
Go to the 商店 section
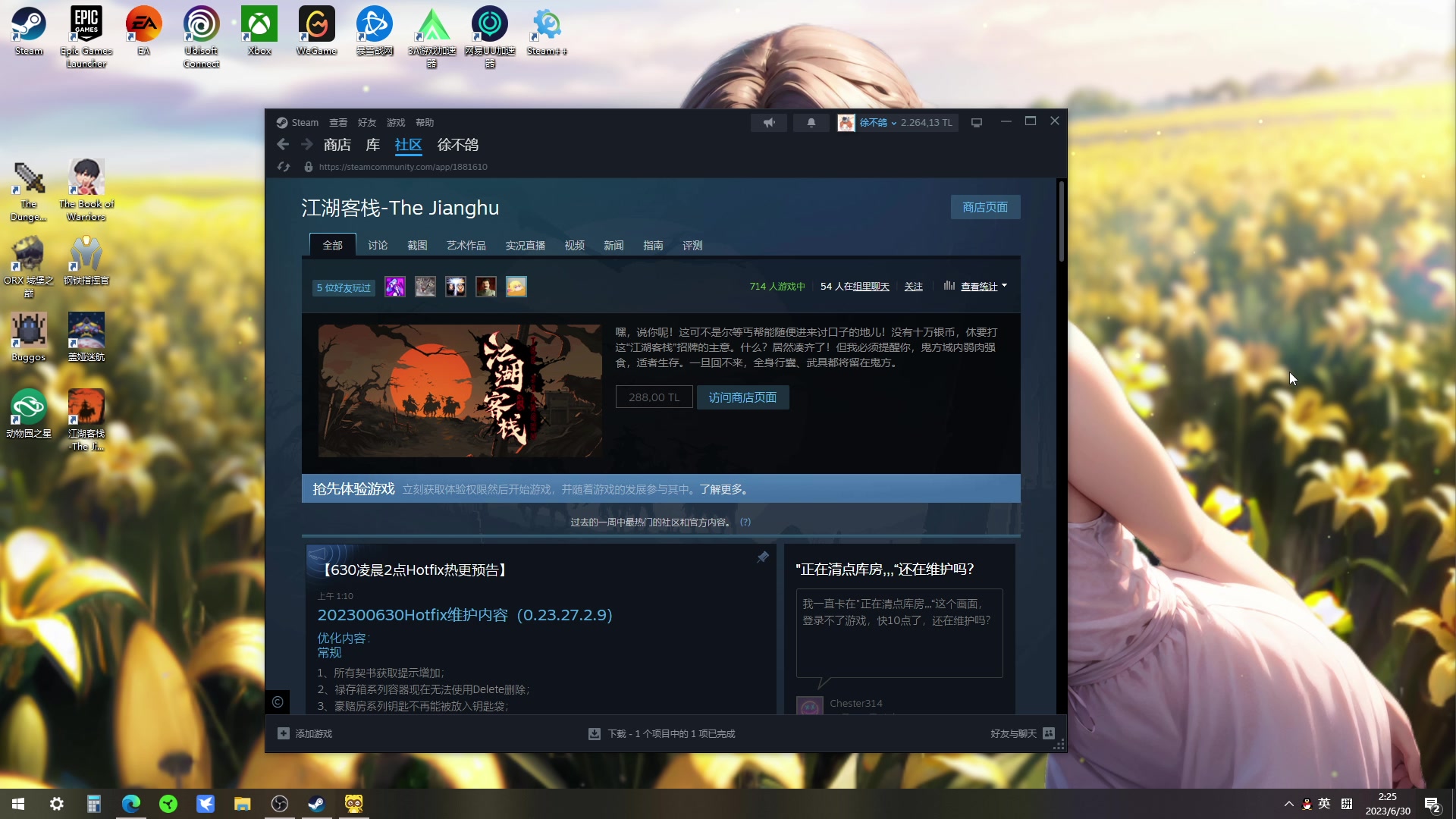click(337, 144)
